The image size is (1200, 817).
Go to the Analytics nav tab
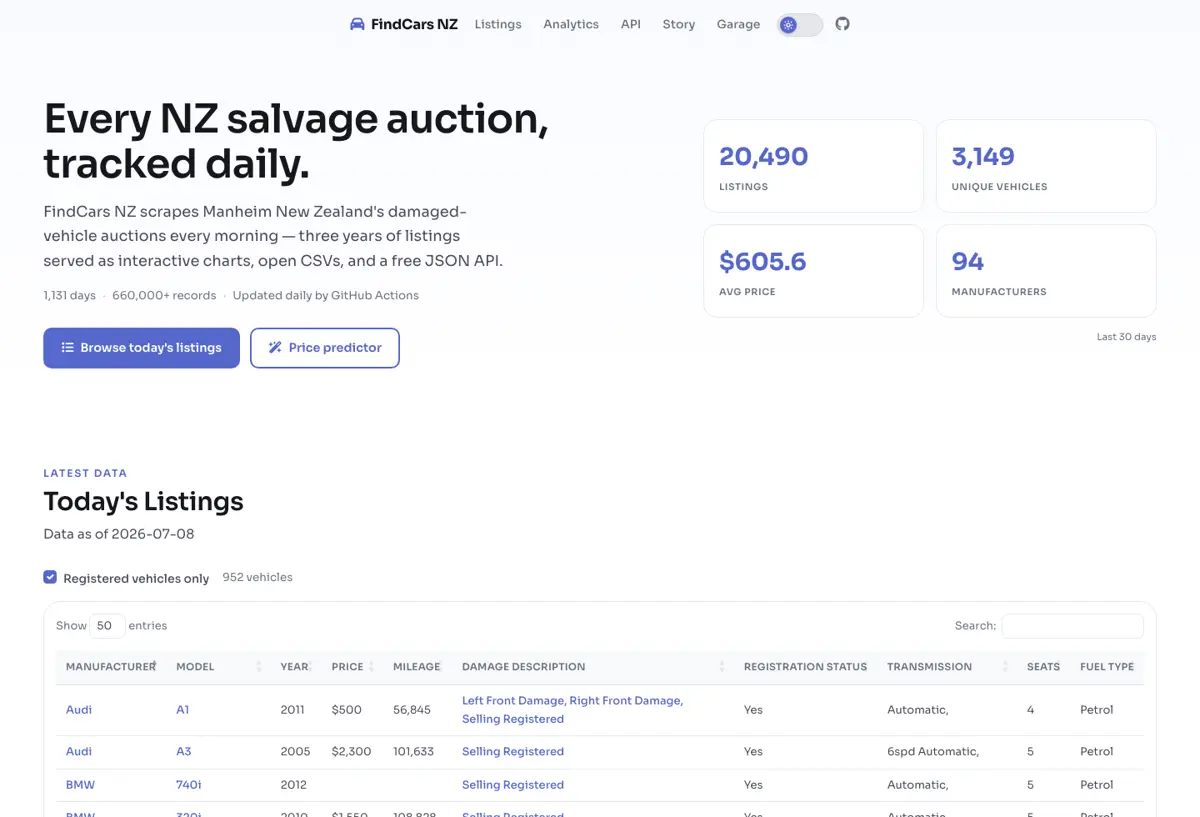[571, 24]
